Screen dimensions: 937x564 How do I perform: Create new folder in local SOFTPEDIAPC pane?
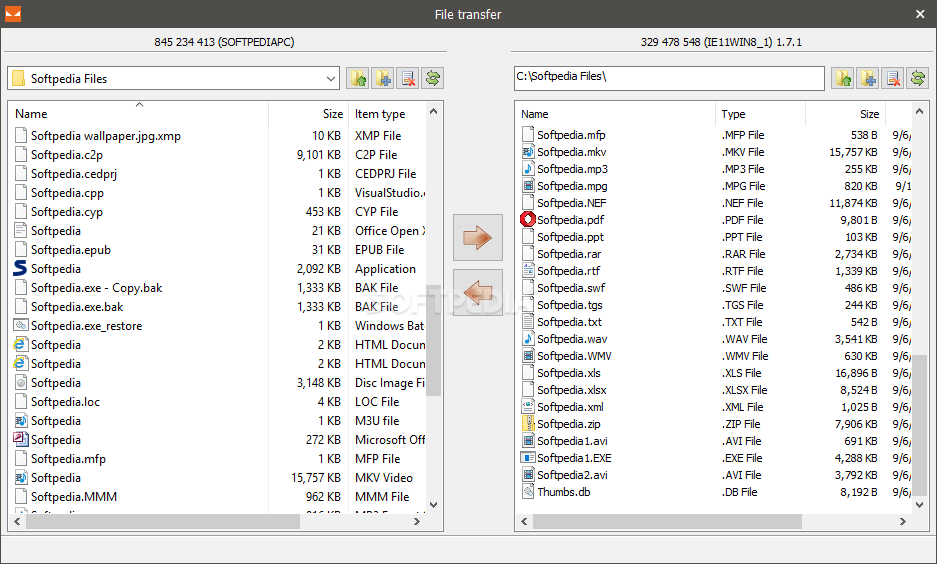click(383, 78)
